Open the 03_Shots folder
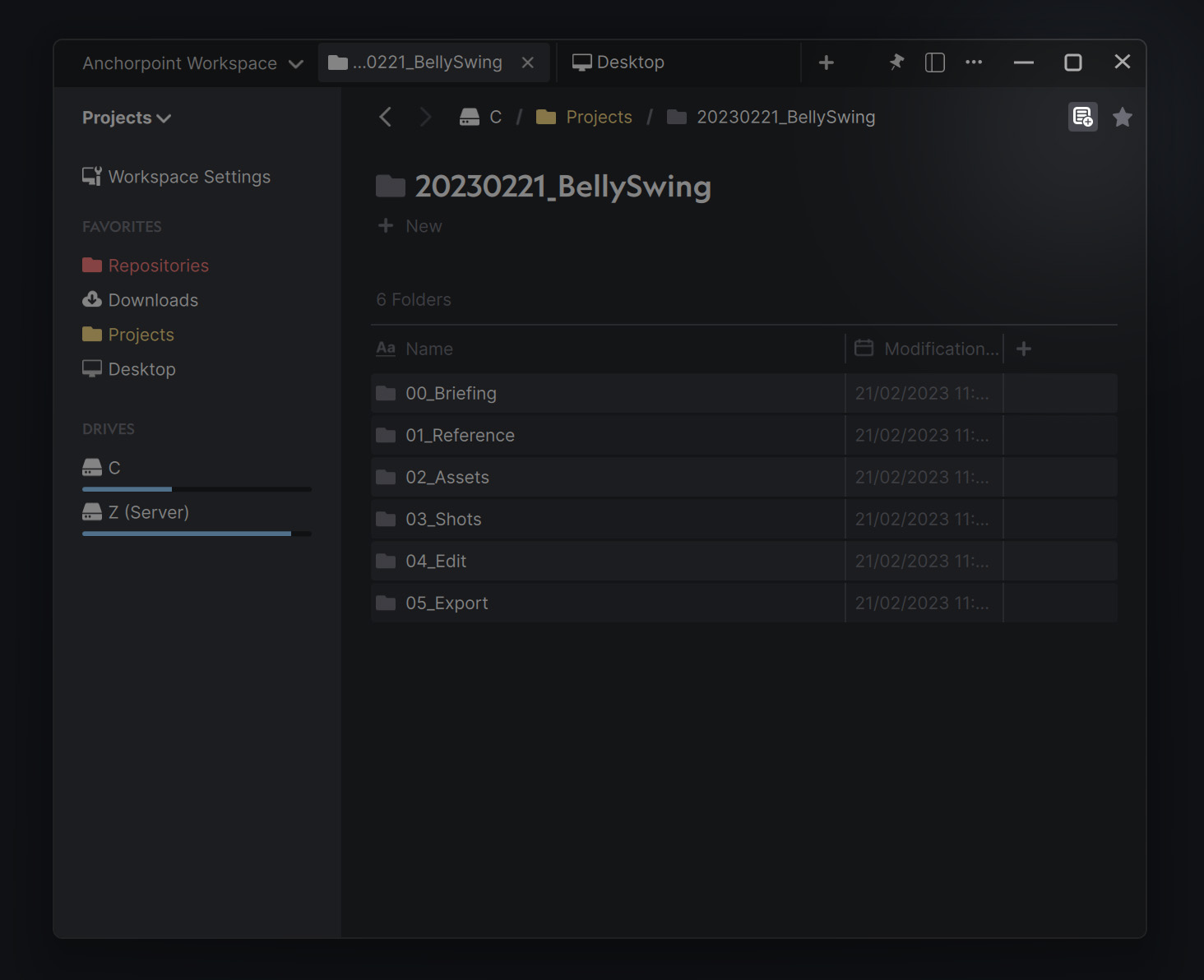 [x=443, y=519]
